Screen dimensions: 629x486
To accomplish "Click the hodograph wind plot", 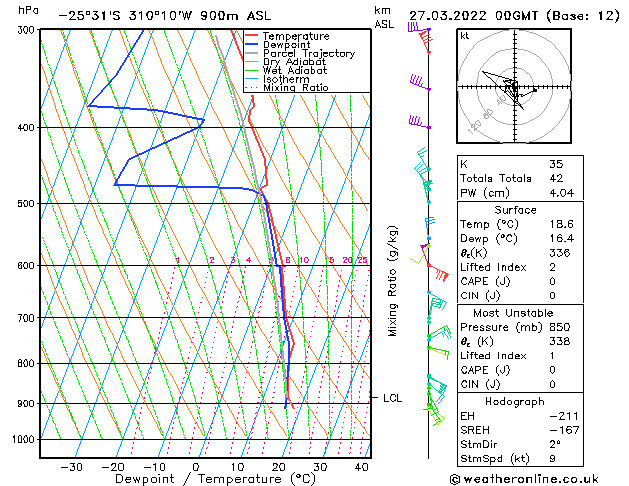I will tap(514, 86).
